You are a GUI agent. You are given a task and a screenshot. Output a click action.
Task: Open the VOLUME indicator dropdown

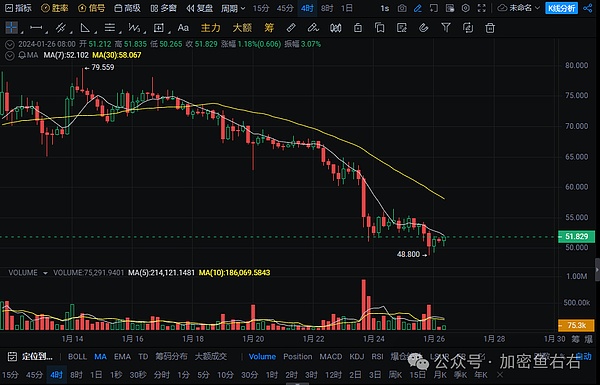coord(45,273)
